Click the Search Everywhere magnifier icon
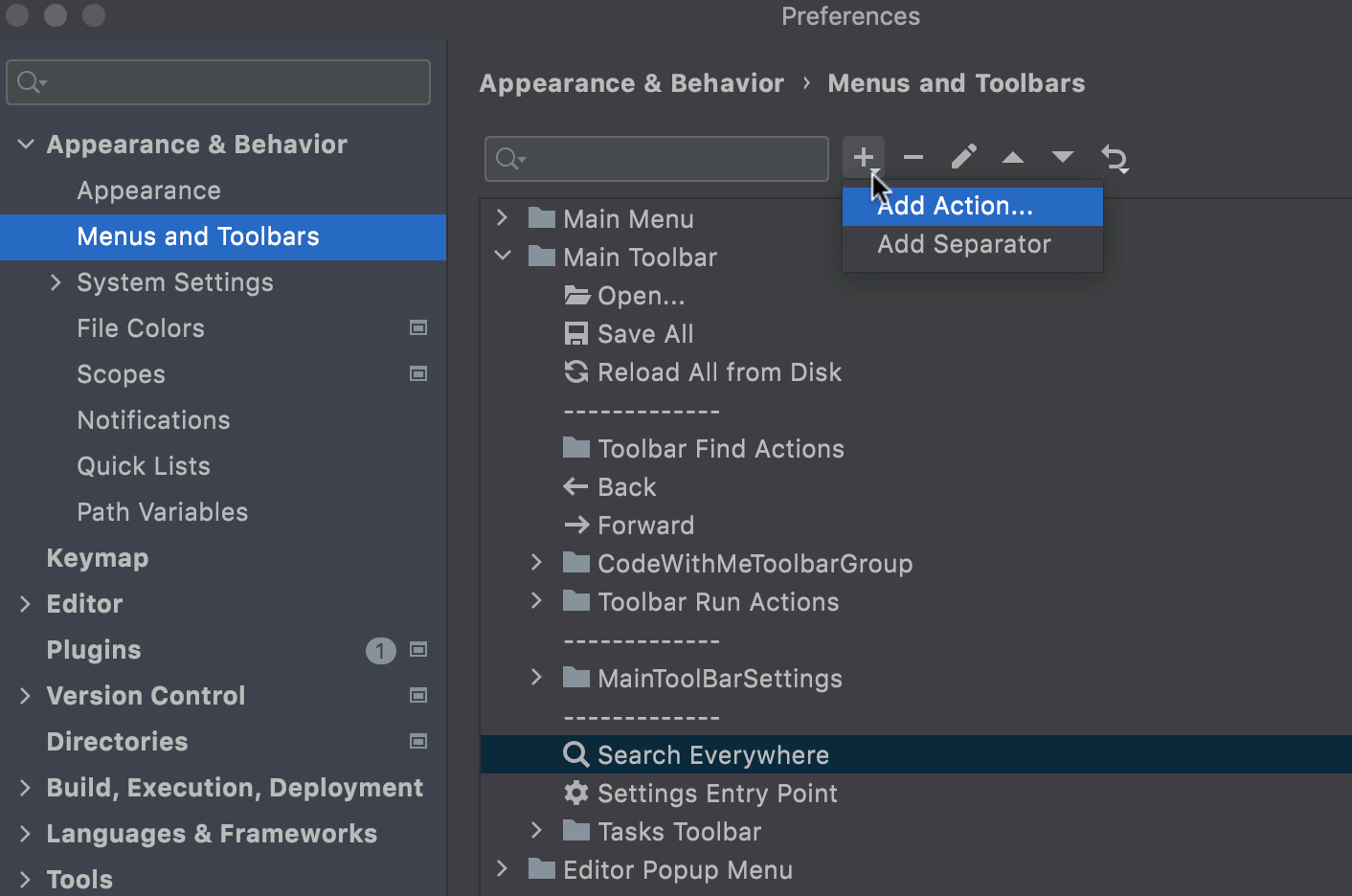The image size is (1352, 896). tap(576, 755)
